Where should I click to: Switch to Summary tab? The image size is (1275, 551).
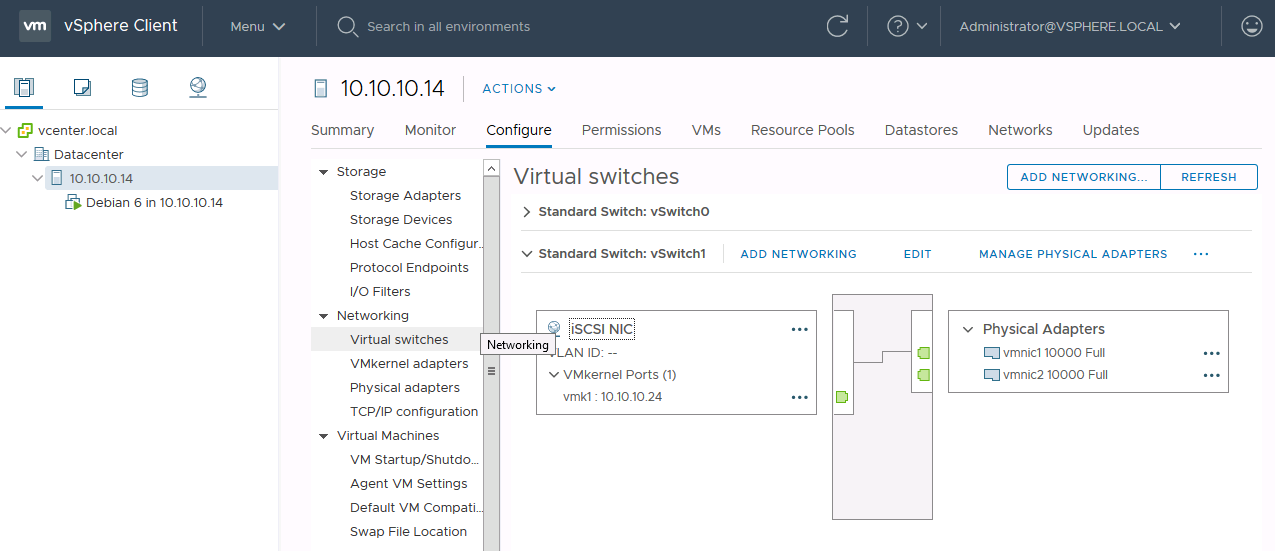pos(342,130)
